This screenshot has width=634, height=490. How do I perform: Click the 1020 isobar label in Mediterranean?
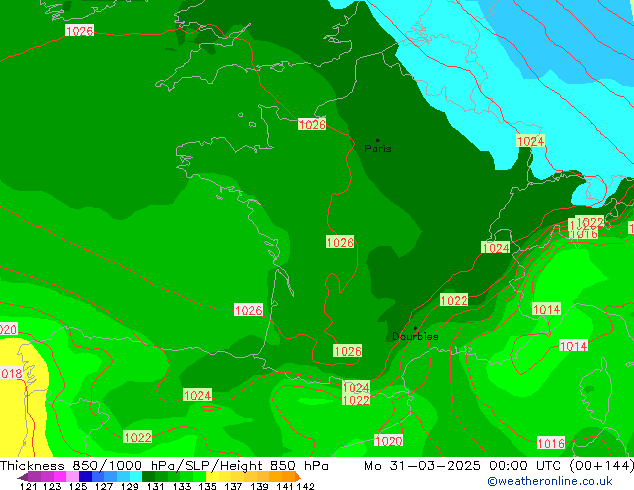pos(389,441)
